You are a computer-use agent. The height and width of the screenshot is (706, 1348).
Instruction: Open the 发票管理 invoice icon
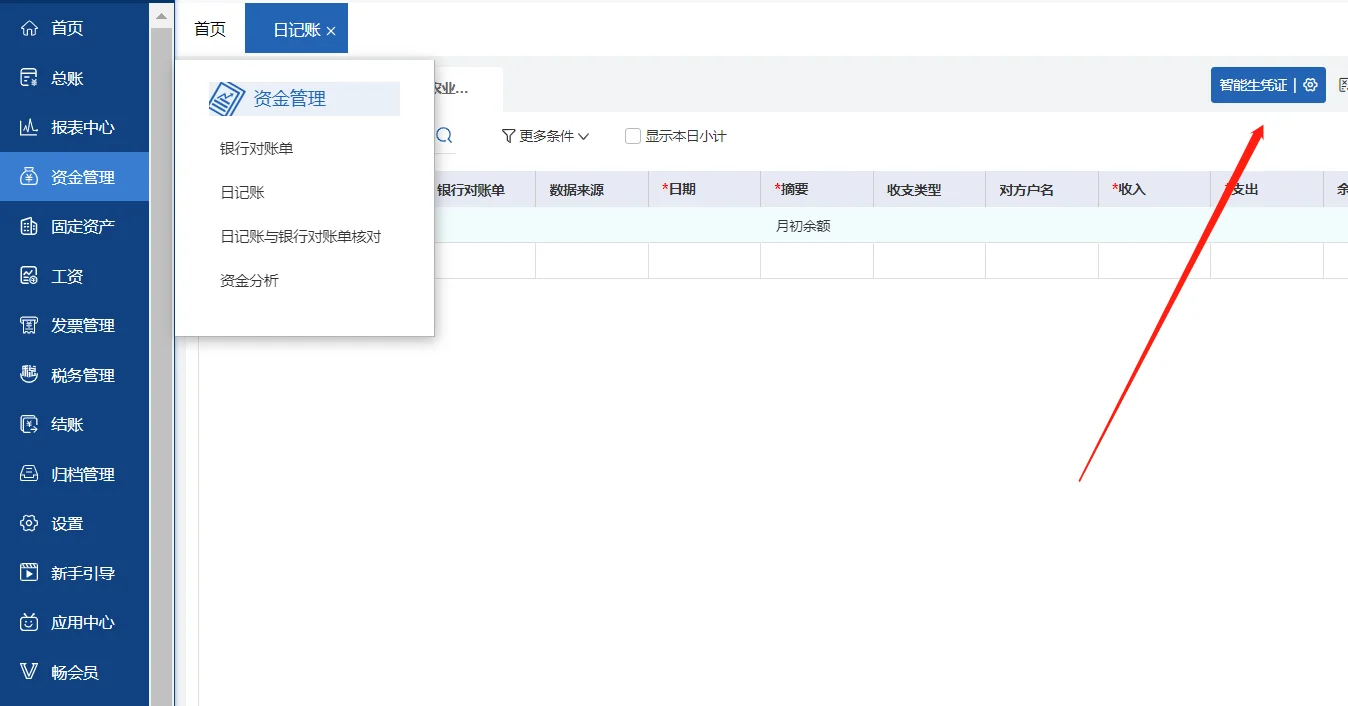point(30,325)
